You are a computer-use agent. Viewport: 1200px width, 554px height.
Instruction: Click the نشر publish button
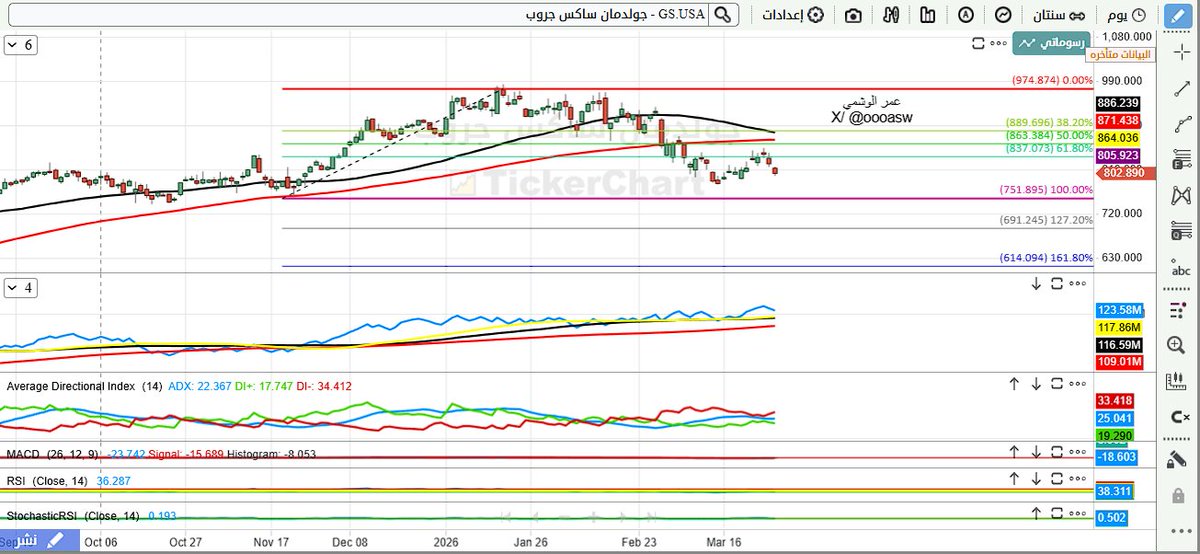pyautogui.click(x=38, y=540)
